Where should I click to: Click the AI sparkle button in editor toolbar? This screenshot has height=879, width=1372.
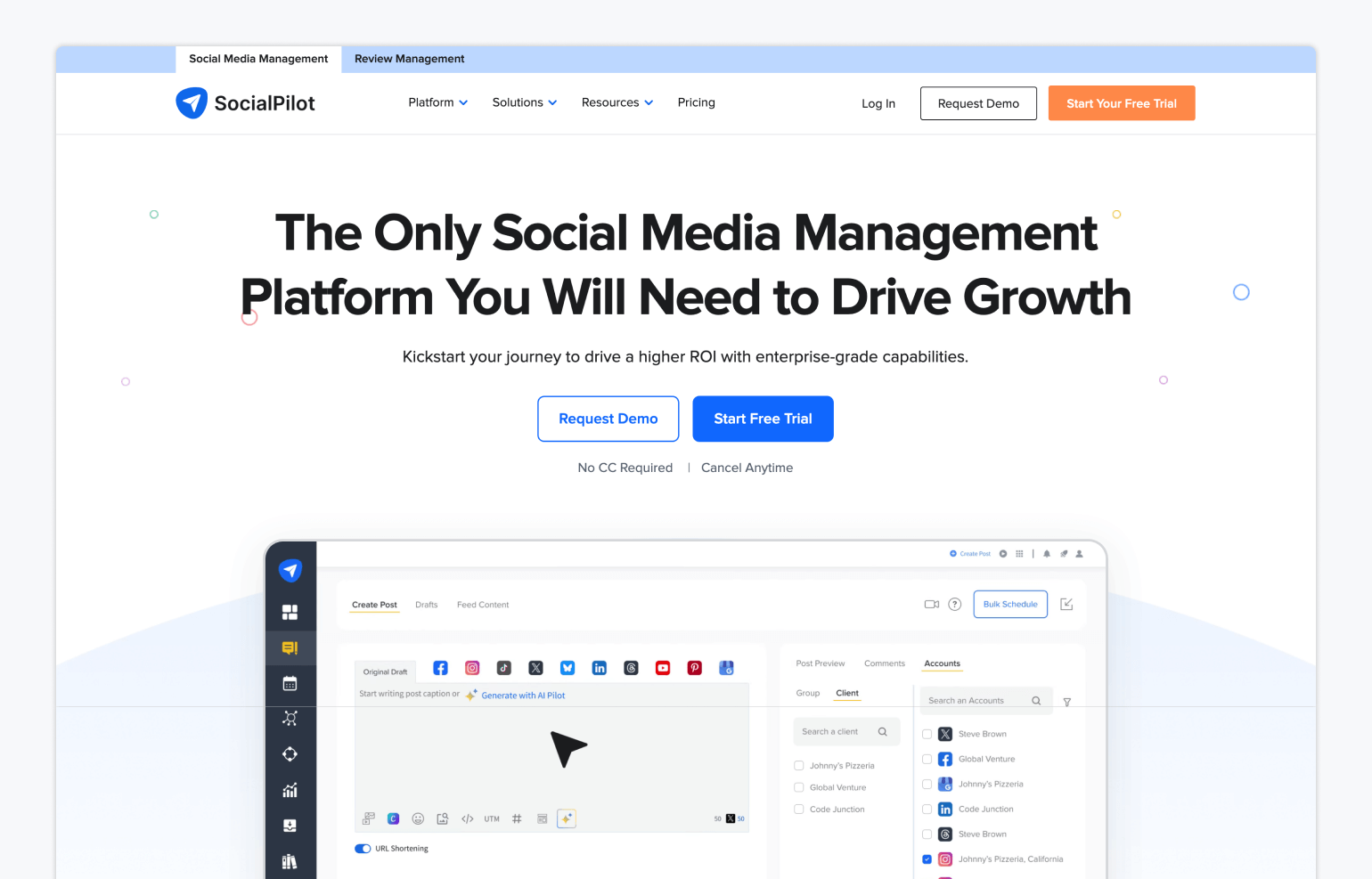[567, 818]
